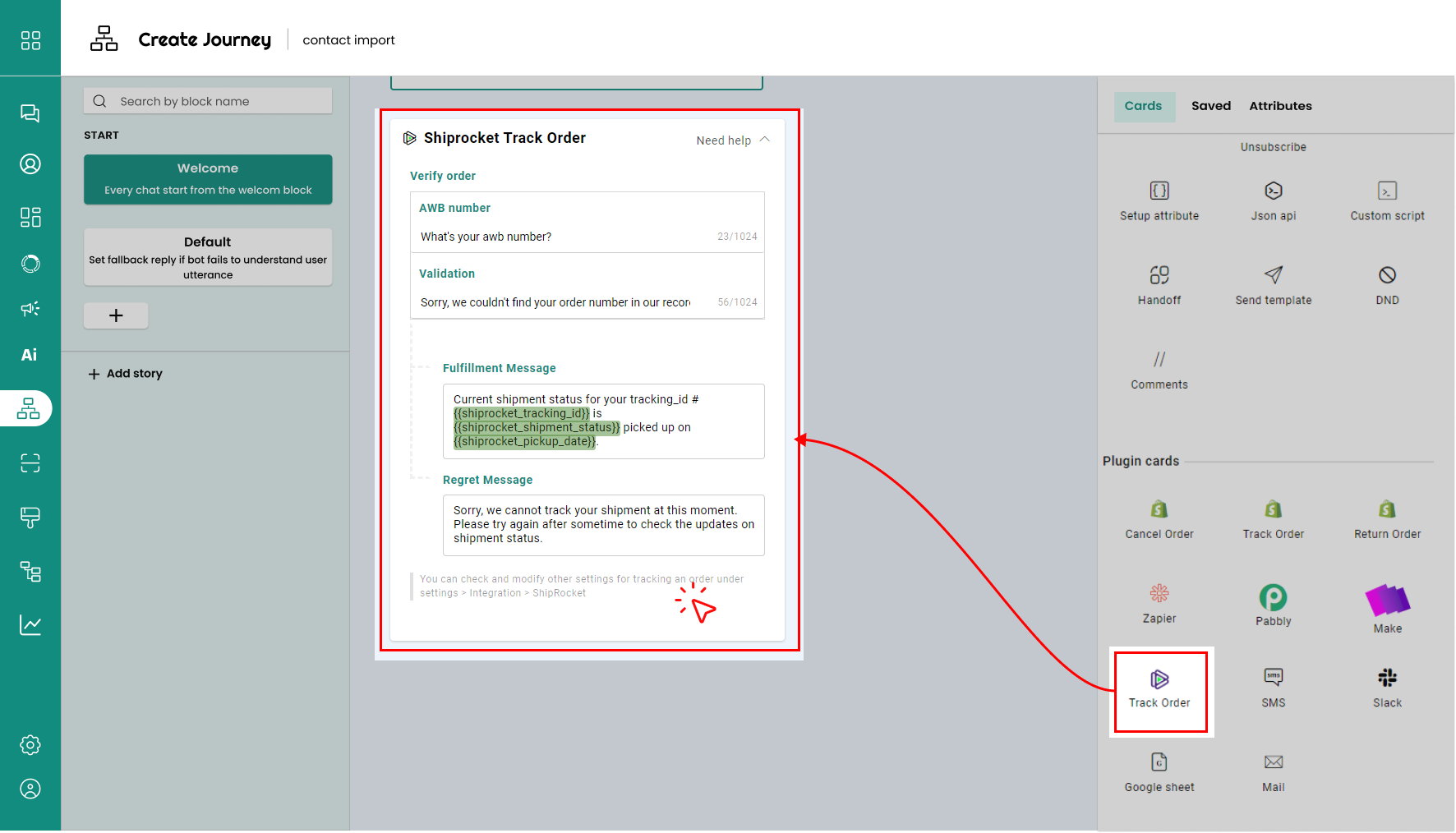Open the Ai section in sidebar
1456x833 pixels.
(30, 355)
